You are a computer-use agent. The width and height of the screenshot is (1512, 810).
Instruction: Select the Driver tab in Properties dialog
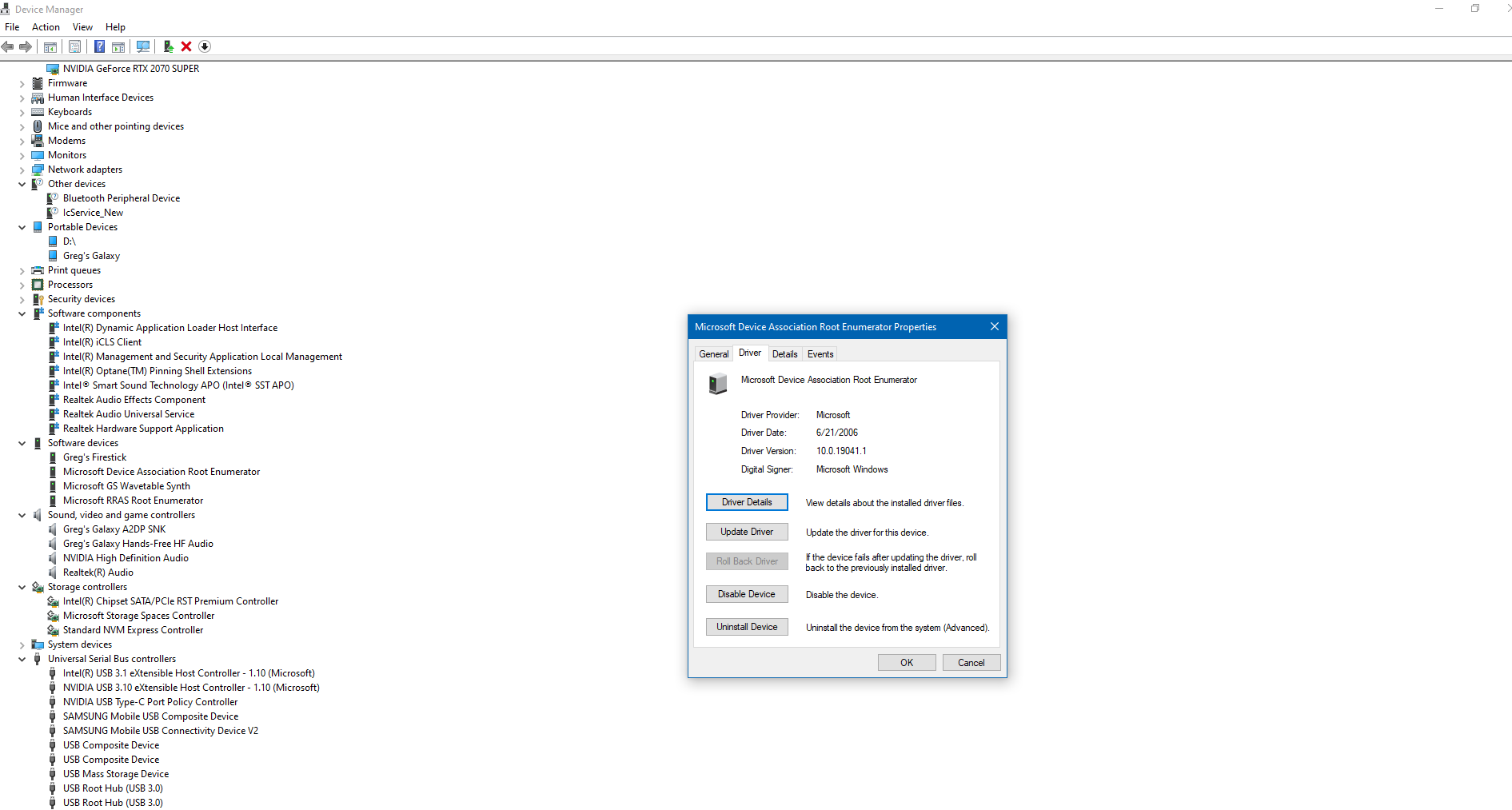750,353
